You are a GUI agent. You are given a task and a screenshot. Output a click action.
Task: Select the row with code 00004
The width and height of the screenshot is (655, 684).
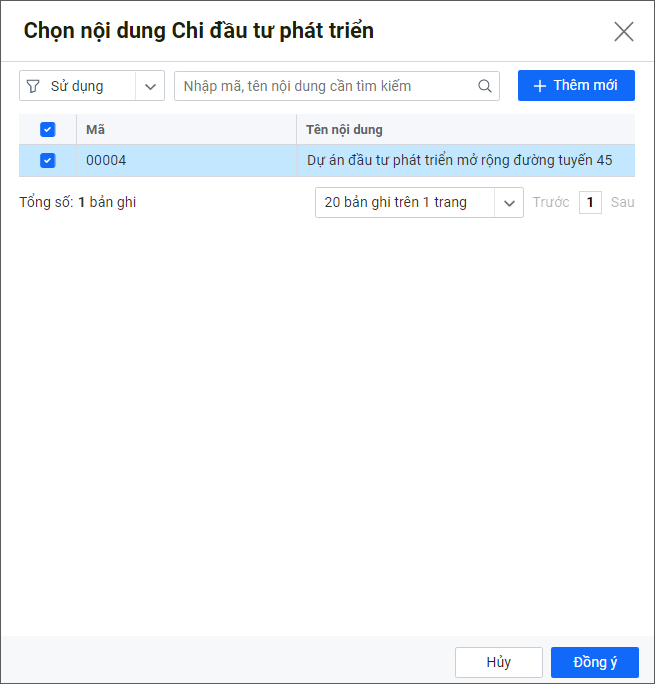[106, 160]
